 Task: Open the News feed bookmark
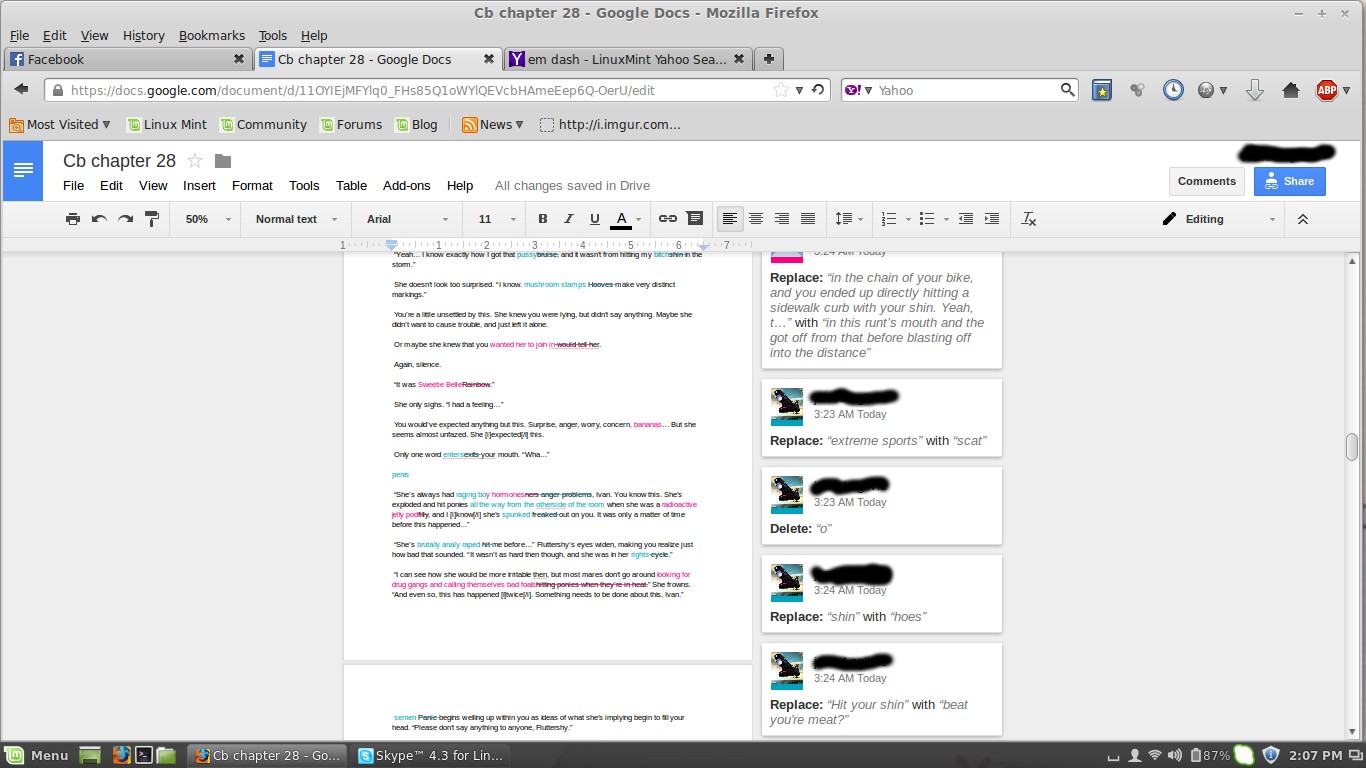pyautogui.click(x=493, y=125)
